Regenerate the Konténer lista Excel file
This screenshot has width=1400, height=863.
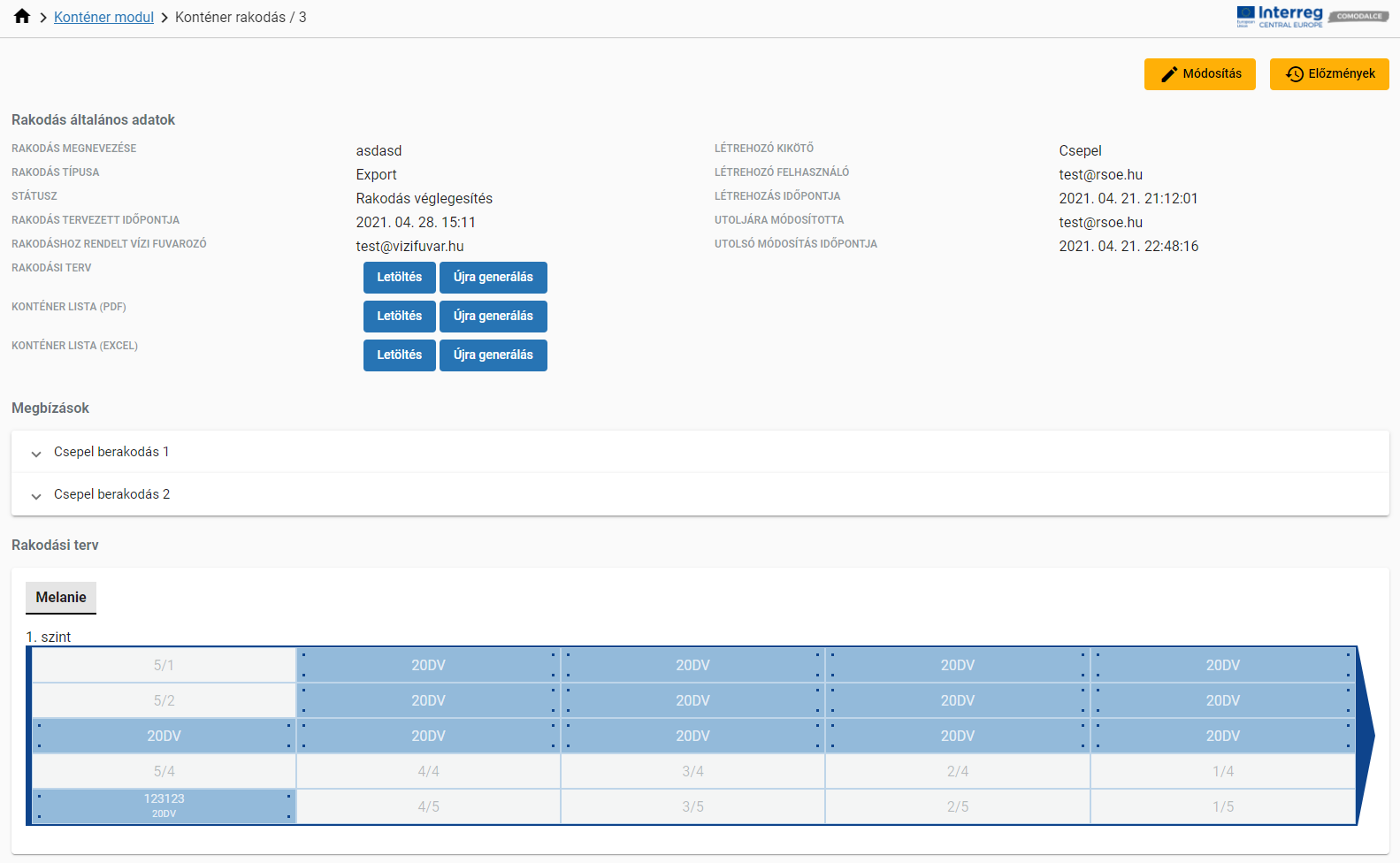493,355
